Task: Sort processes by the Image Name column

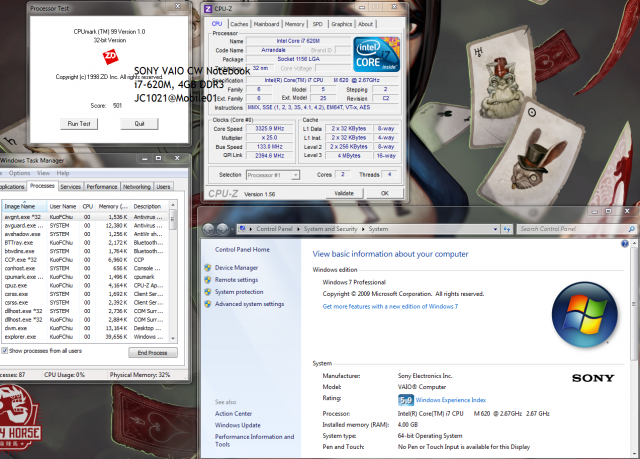Action: [x=24, y=206]
